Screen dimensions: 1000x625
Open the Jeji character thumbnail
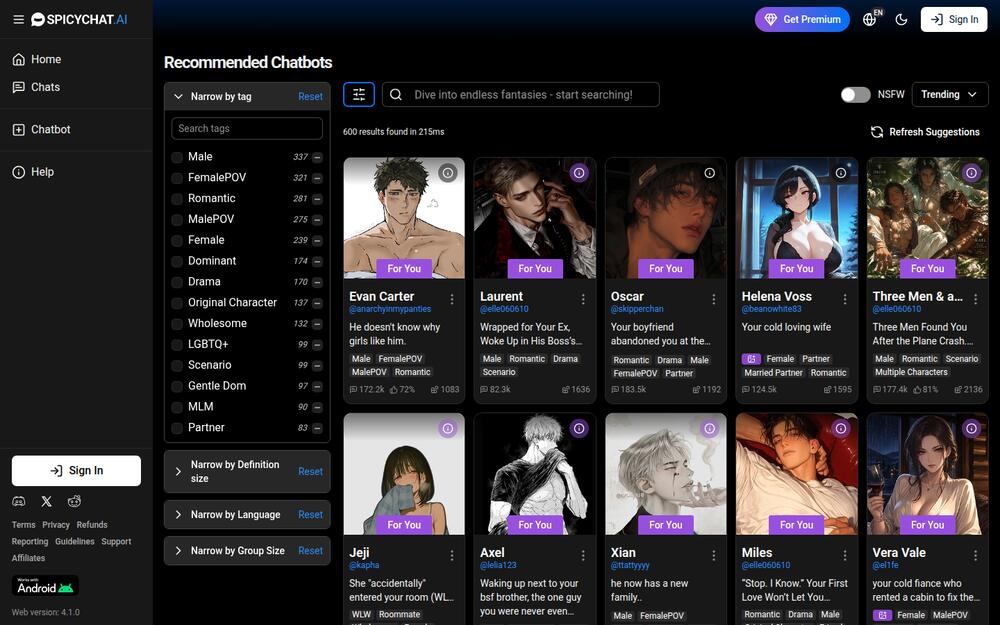(404, 474)
